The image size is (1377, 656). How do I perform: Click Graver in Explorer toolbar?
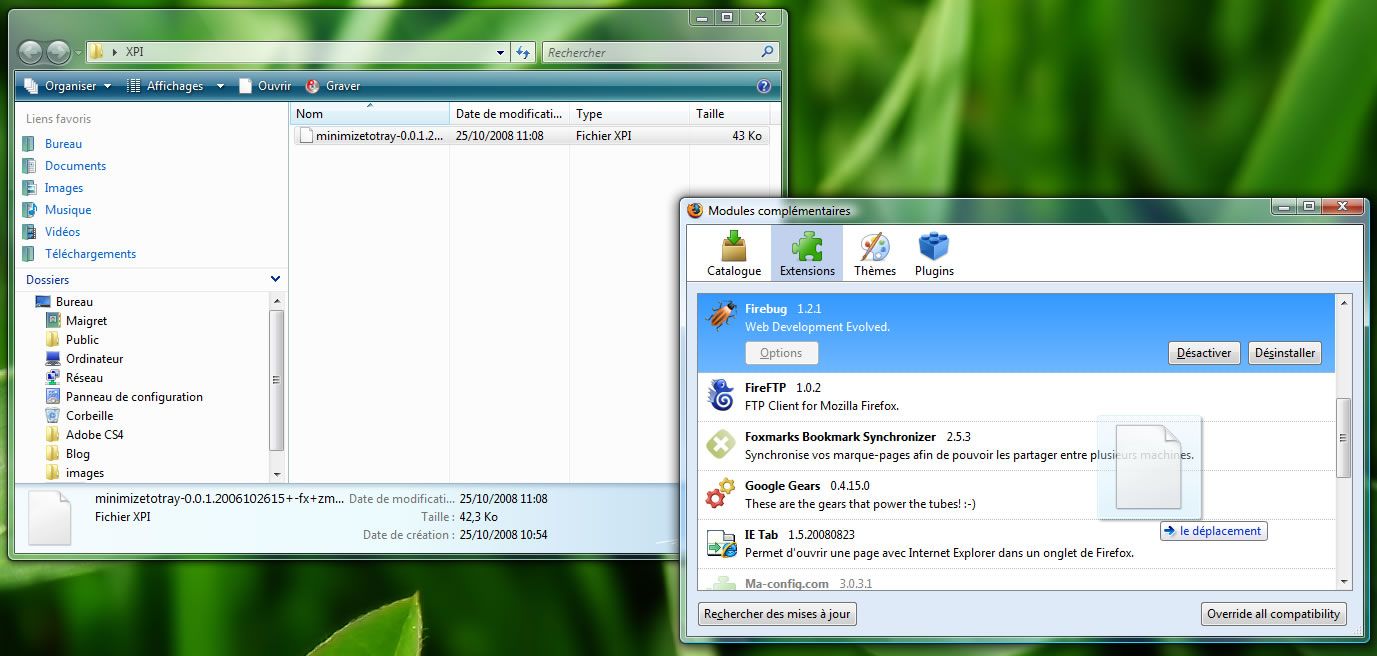(x=333, y=86)
